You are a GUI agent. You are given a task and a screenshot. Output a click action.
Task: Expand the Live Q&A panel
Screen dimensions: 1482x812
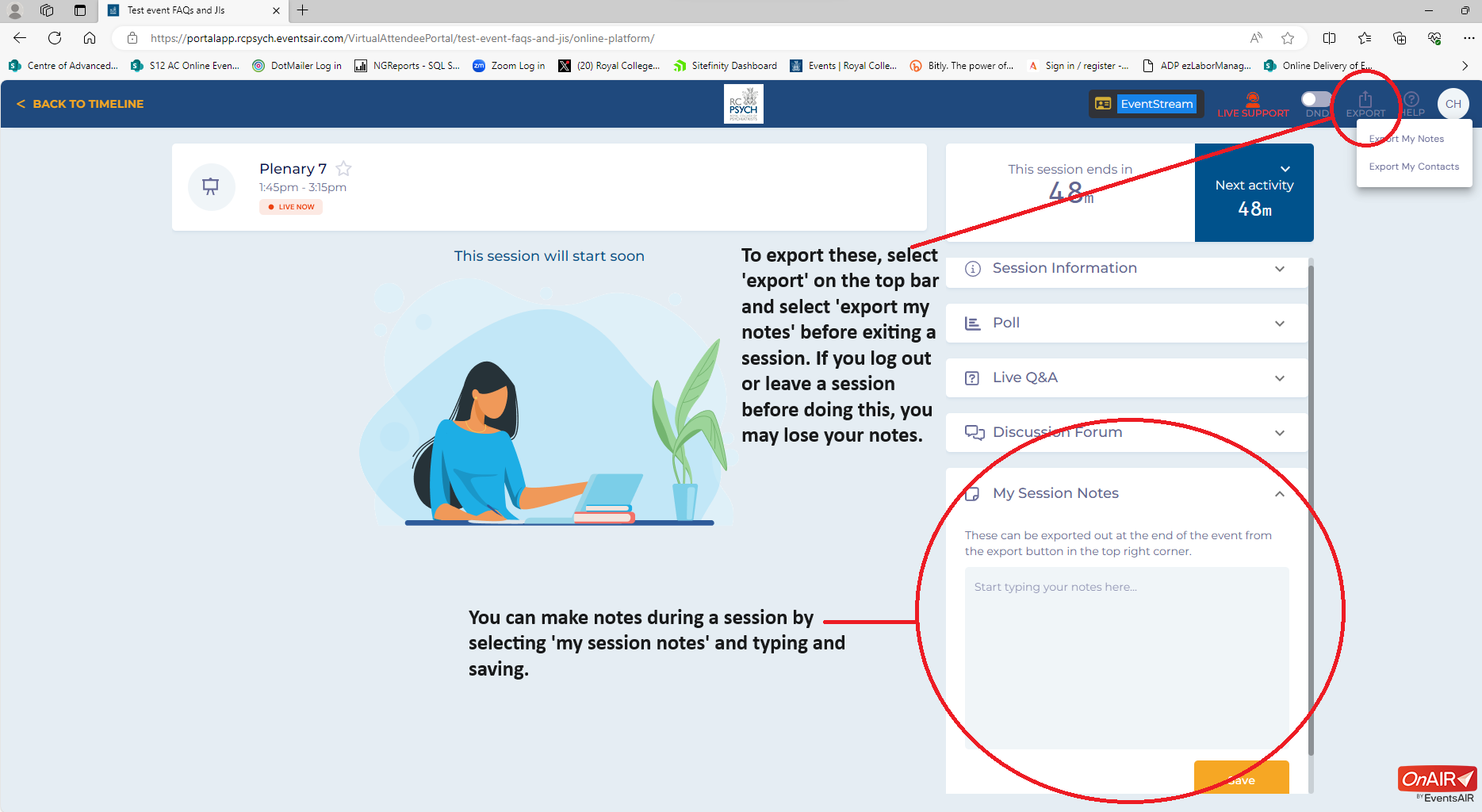(1126, 377)
